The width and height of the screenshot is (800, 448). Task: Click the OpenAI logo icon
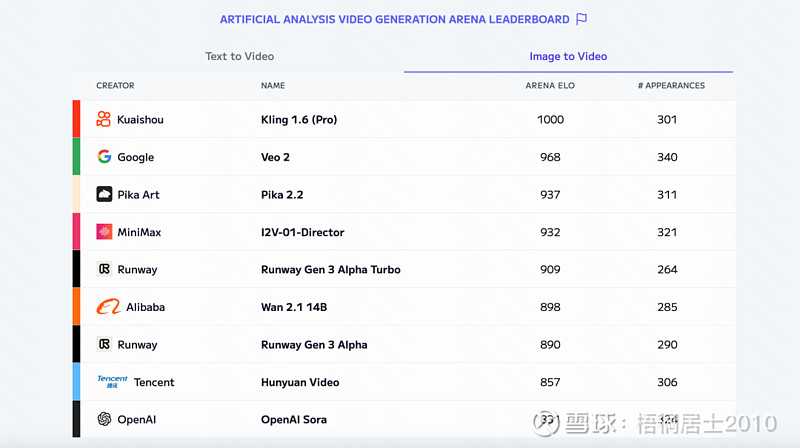pos(104,419)
